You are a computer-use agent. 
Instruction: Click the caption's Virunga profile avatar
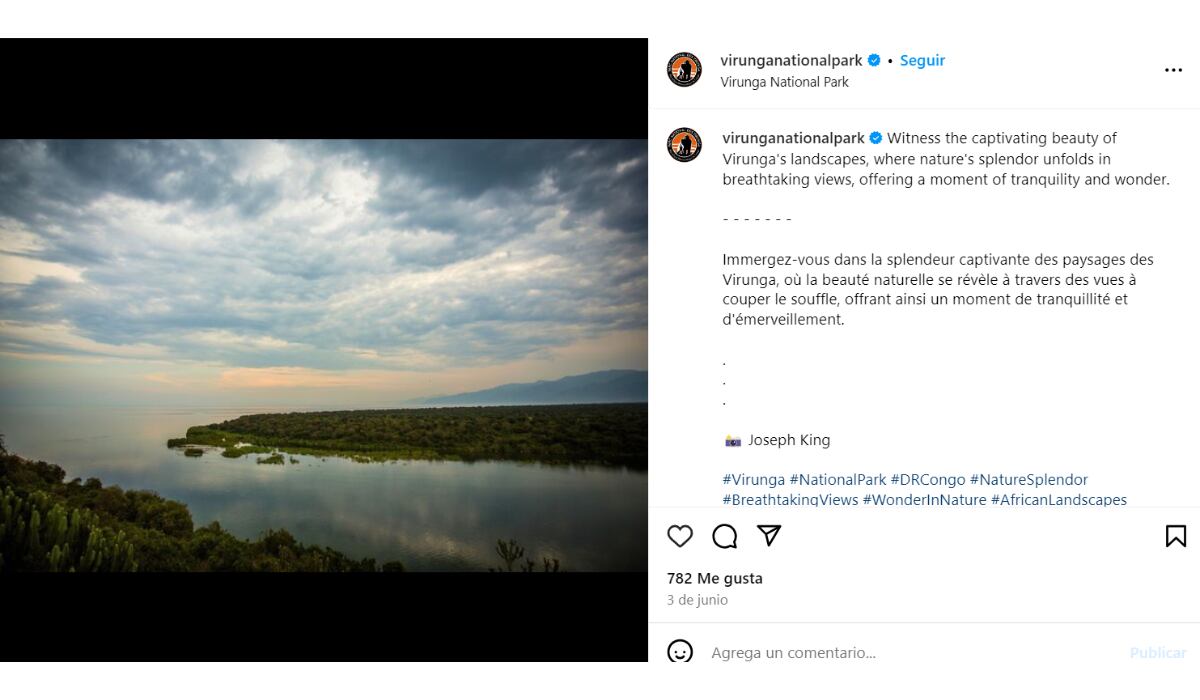pyautogui.click(x=684, y=145)
